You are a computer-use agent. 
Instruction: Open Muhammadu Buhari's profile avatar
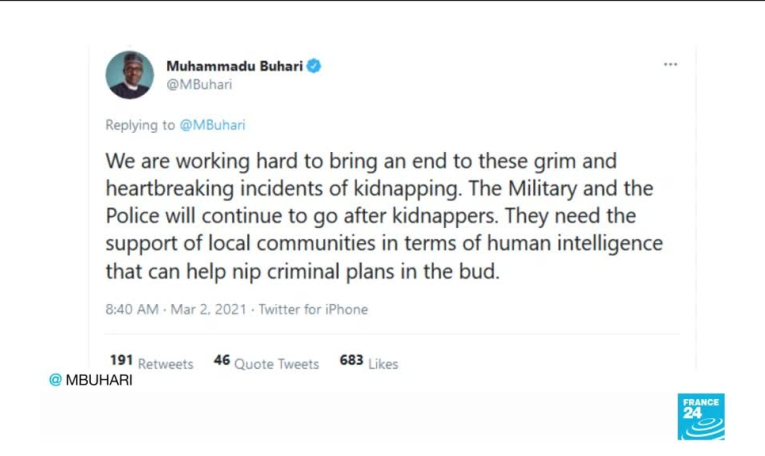coord(130,75)
